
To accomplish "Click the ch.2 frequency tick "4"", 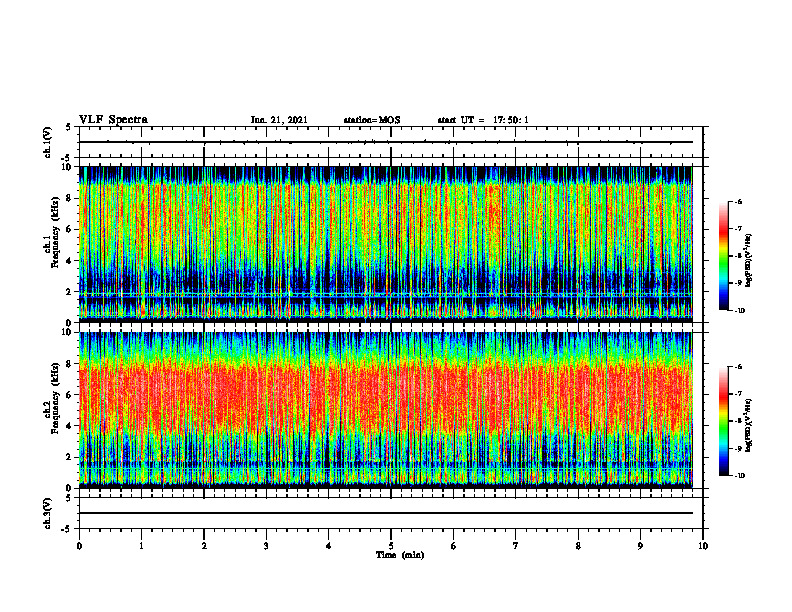I will [70, 426].
